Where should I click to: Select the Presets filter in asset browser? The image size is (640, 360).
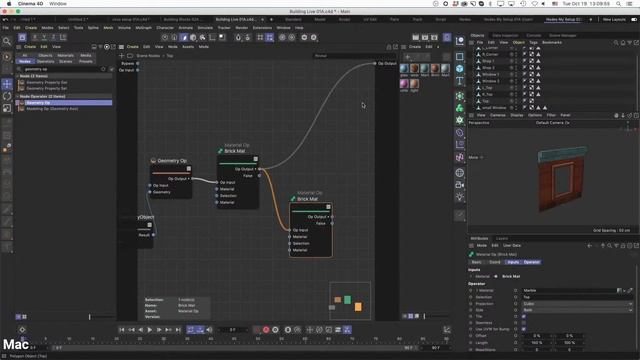[86, 61]
